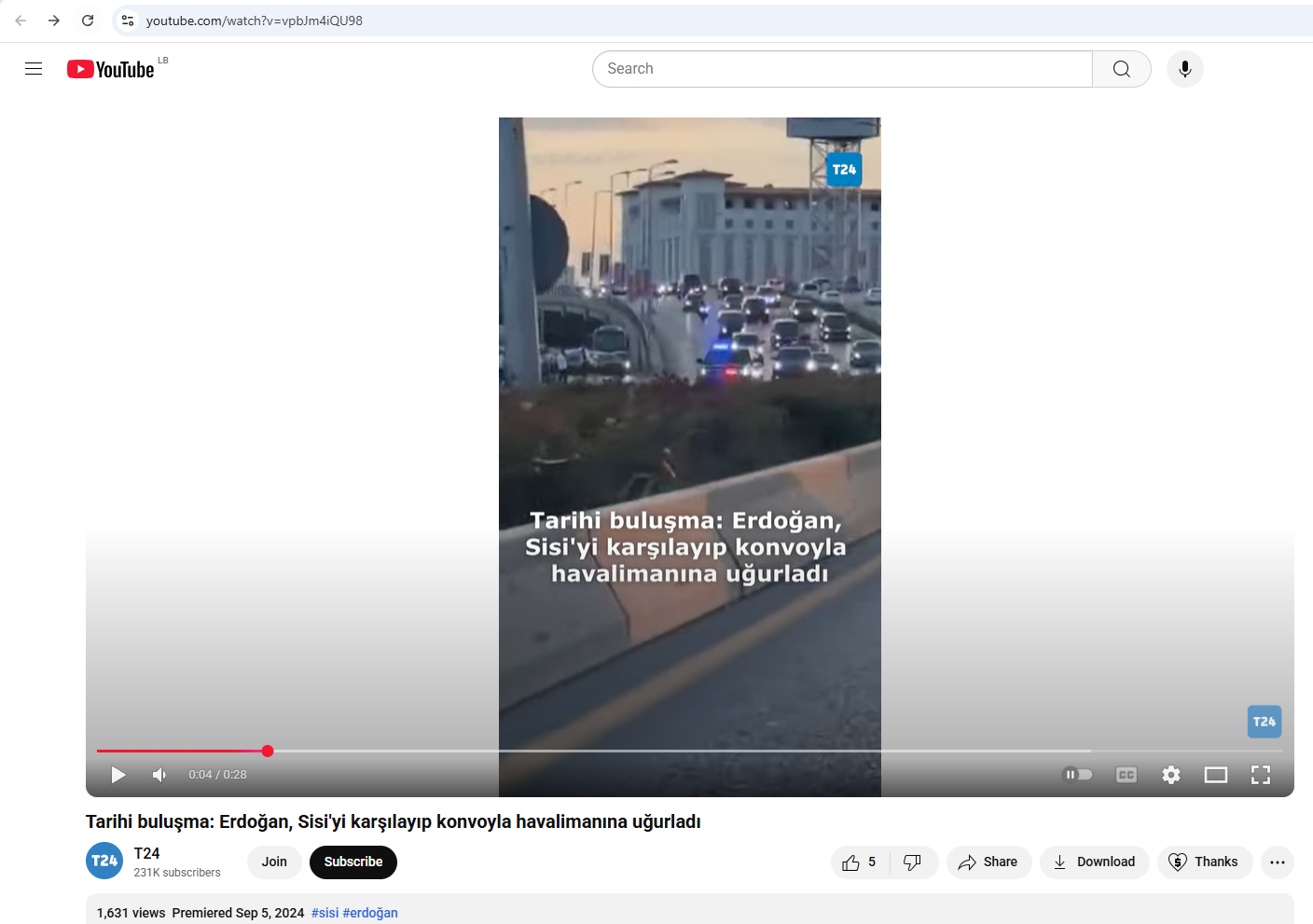Open more actions three-dot menu
1313x924 pixels.
[1277, 862]
